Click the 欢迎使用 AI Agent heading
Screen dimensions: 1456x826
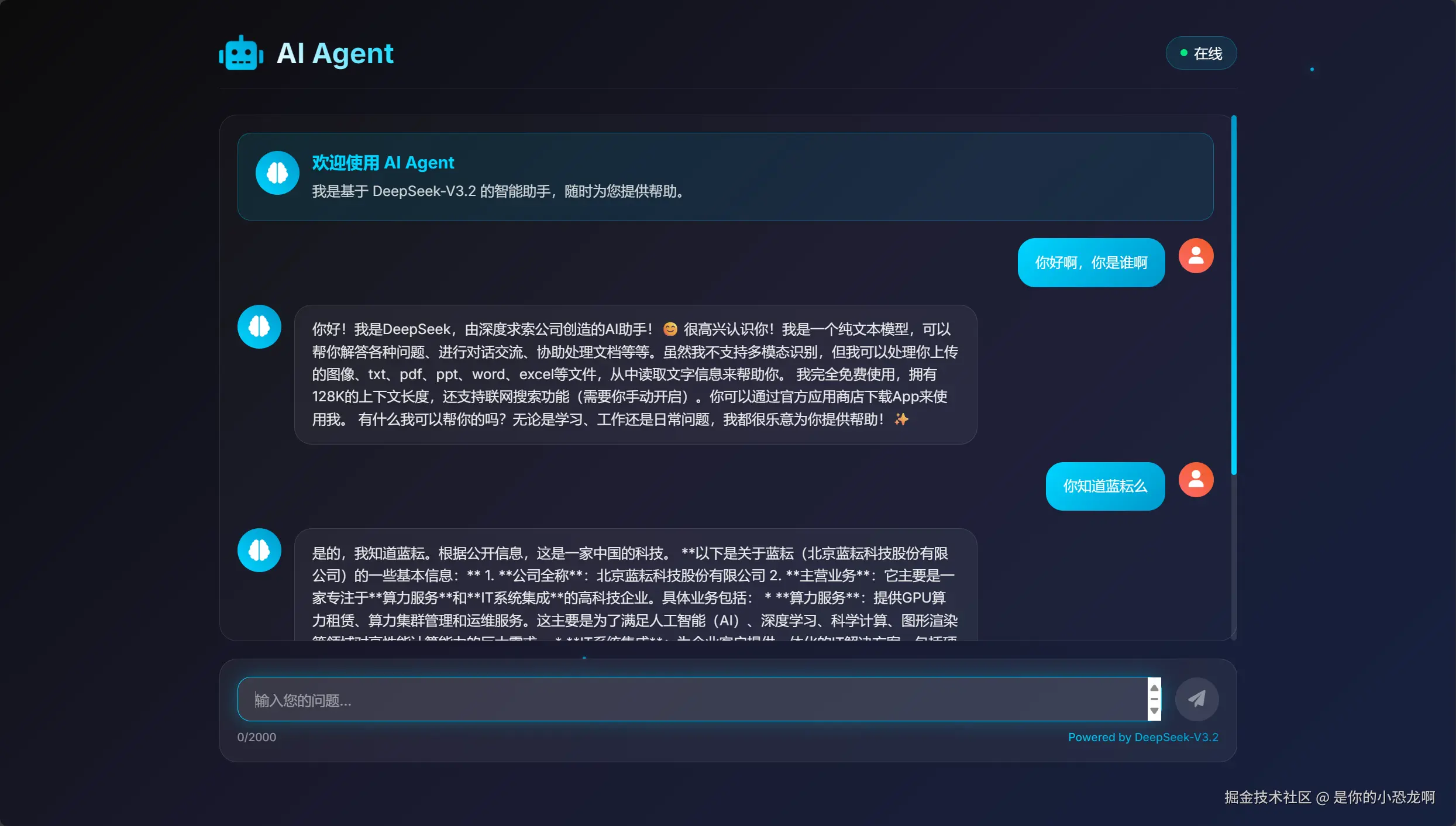tap(383, 163)
